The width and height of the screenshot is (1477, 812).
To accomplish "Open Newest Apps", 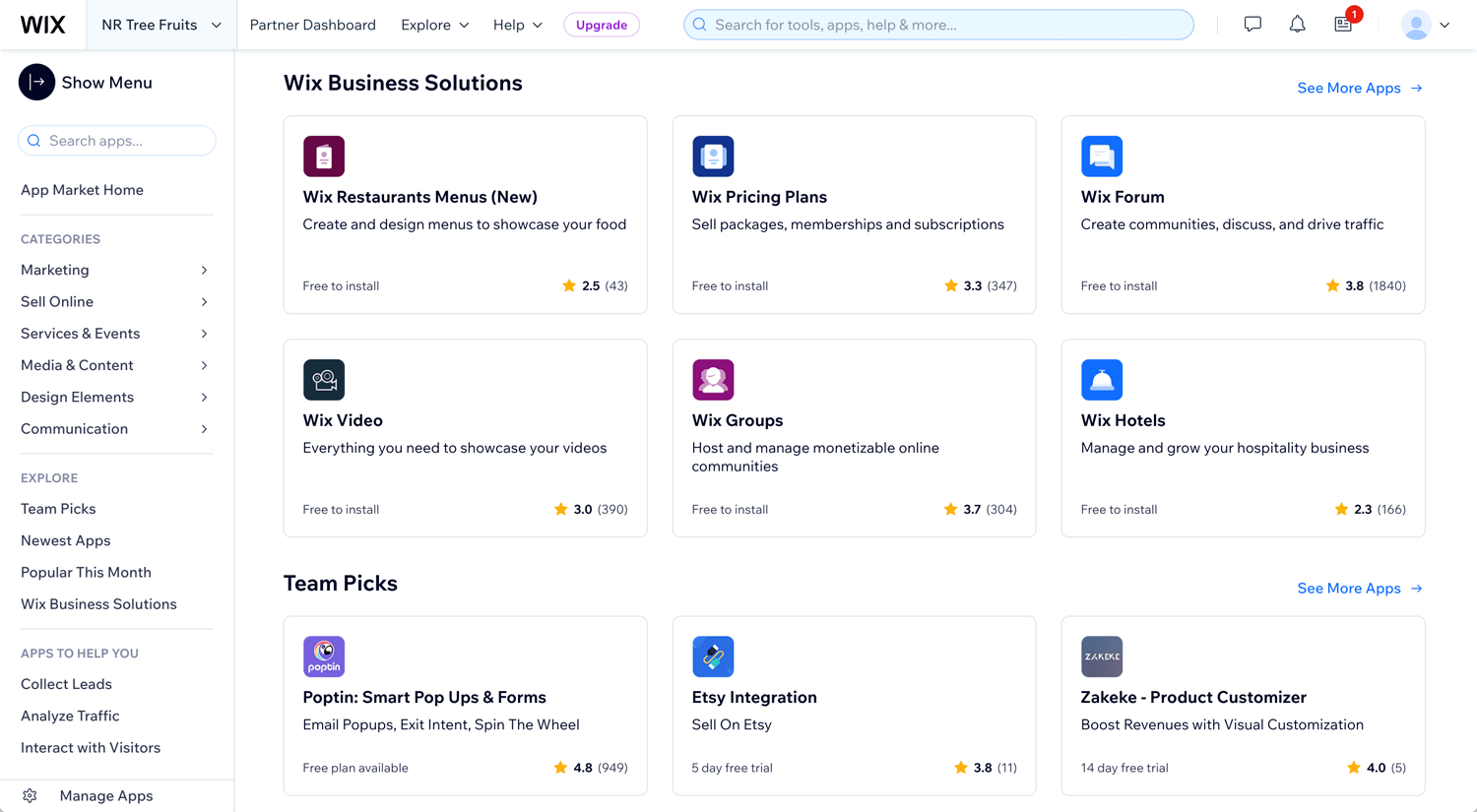I will point(66,540).
